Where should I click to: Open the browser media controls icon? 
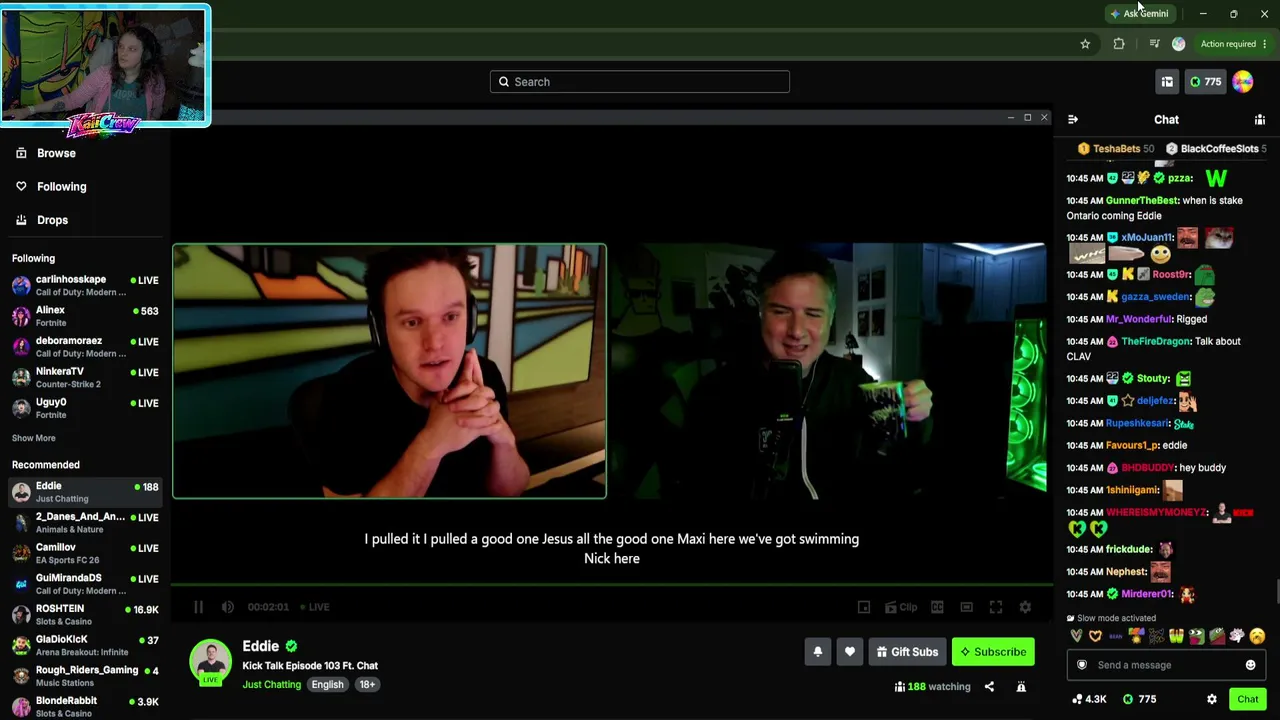tap(1154, 44)
